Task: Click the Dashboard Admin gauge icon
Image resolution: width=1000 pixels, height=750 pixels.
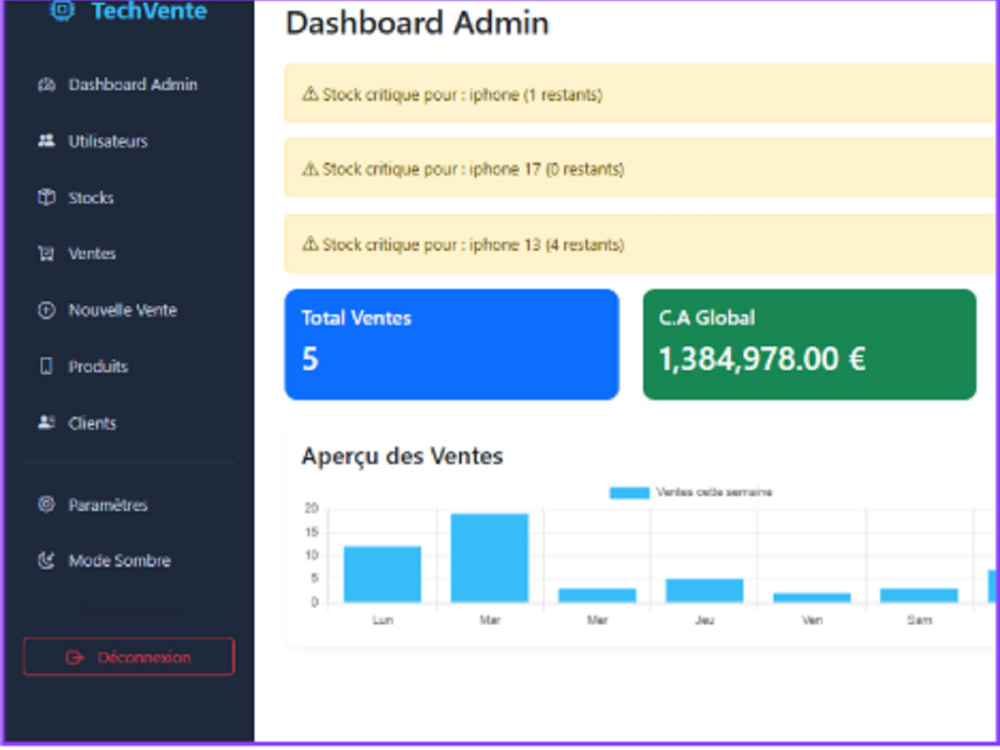Action: tap(47, 85)
